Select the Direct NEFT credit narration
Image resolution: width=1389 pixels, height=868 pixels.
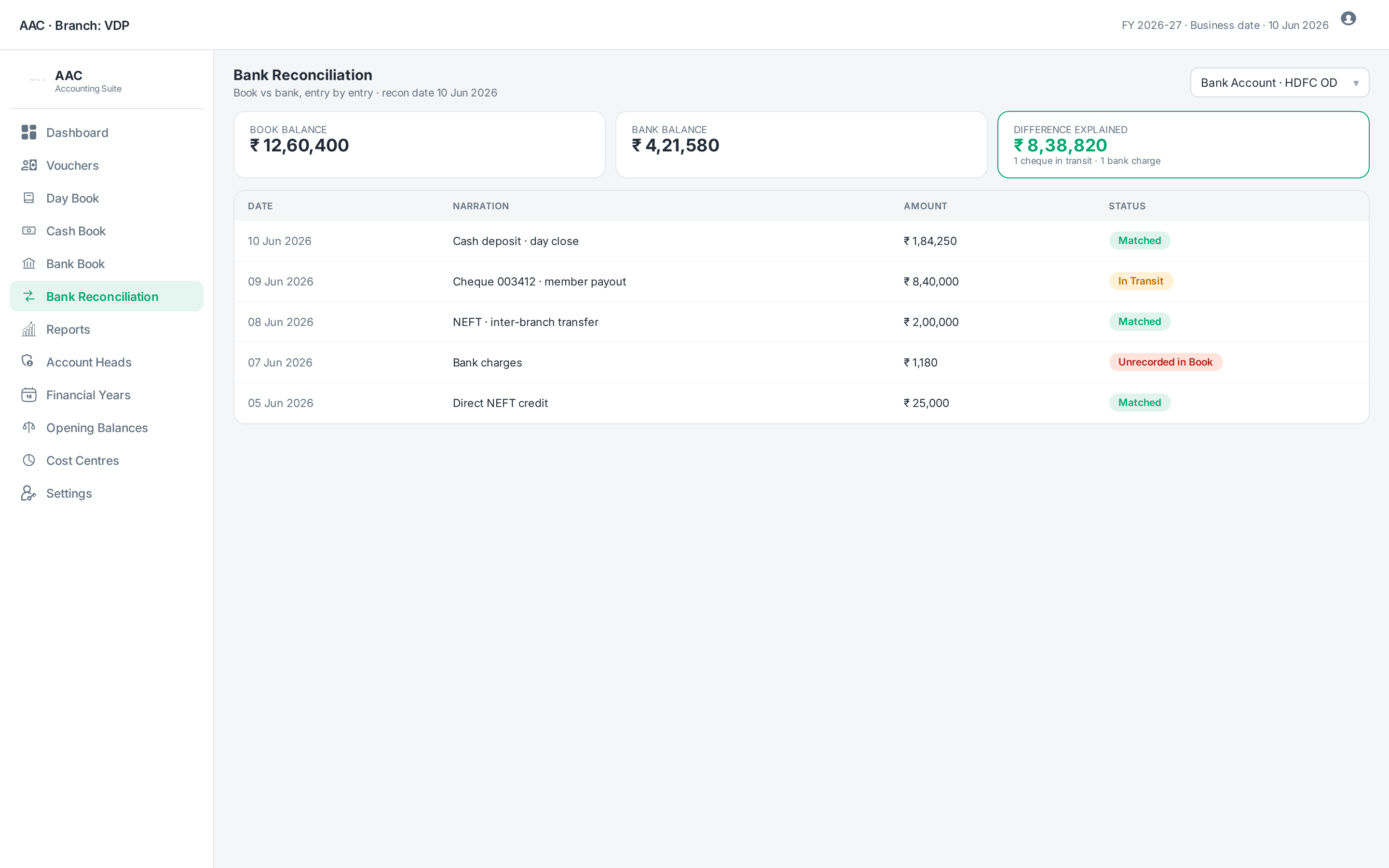tap(500, 403)
